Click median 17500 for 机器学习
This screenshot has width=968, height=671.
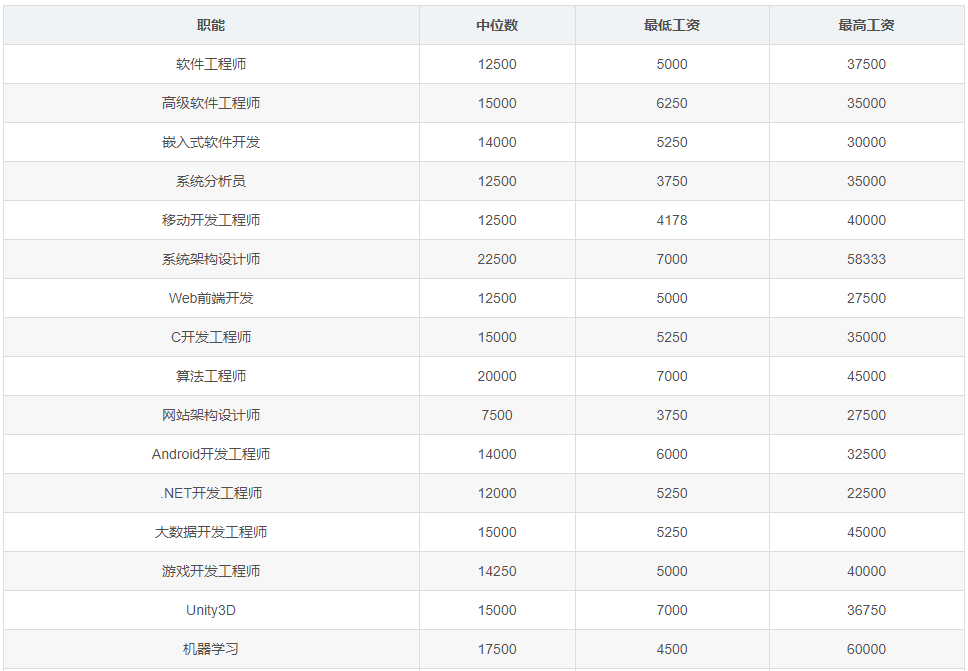(497, 649)
